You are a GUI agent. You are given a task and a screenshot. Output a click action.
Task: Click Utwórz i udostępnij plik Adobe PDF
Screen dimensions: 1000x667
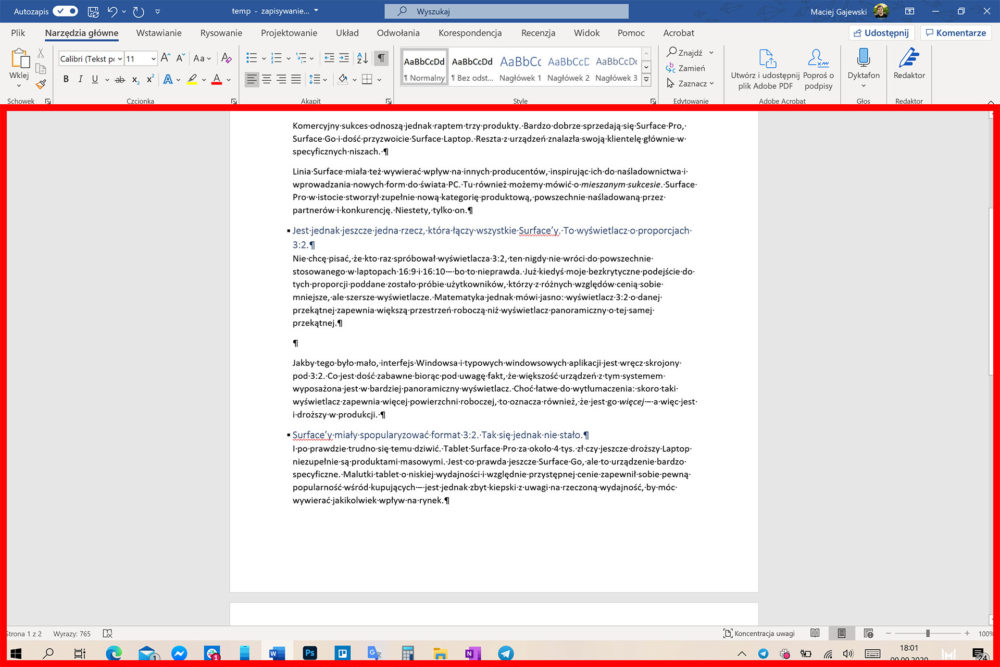[x=765, y=69]
